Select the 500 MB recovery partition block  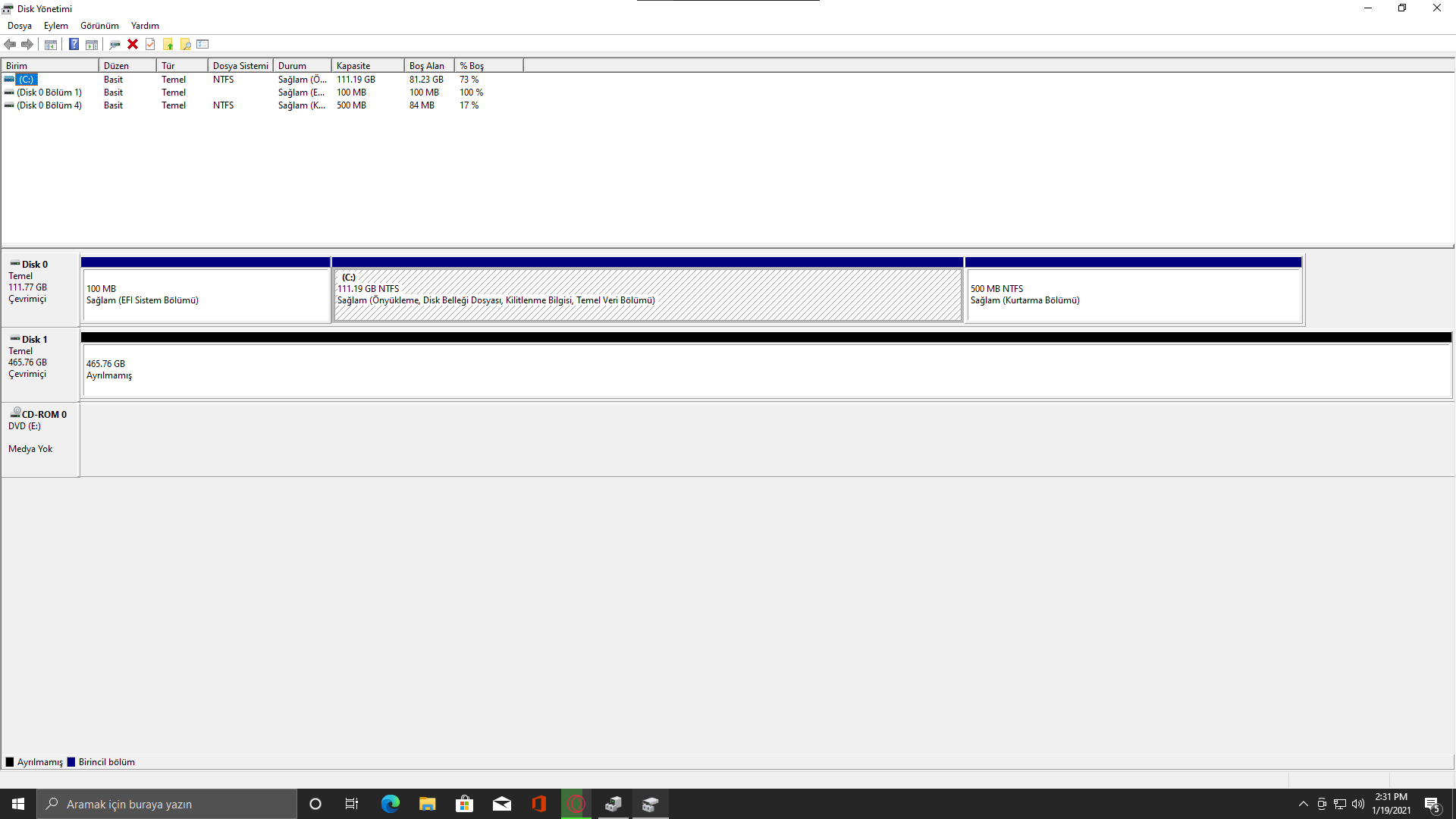click(1133, 295)
